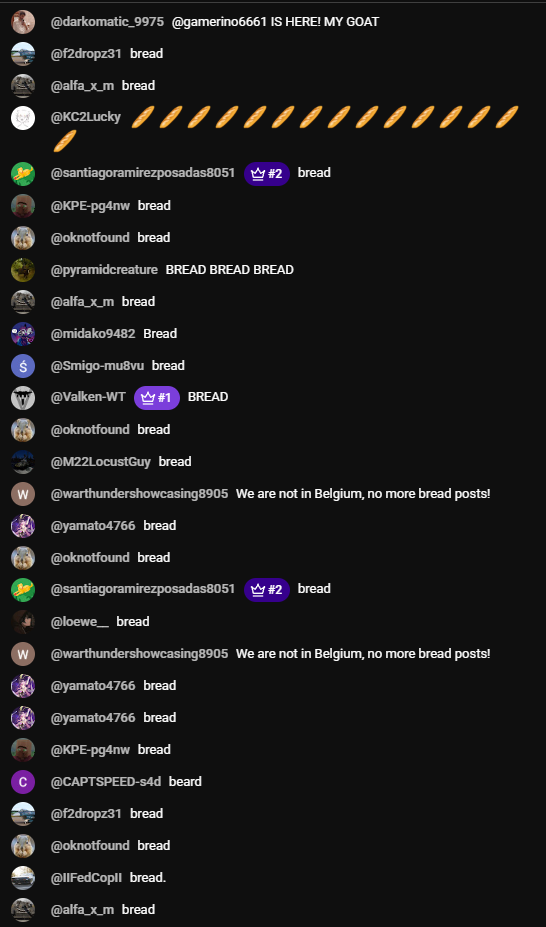Click CAPTSPEED-s4d's purple C avatar
Viewport: 546px width, 927px height.
coord(23,782)
